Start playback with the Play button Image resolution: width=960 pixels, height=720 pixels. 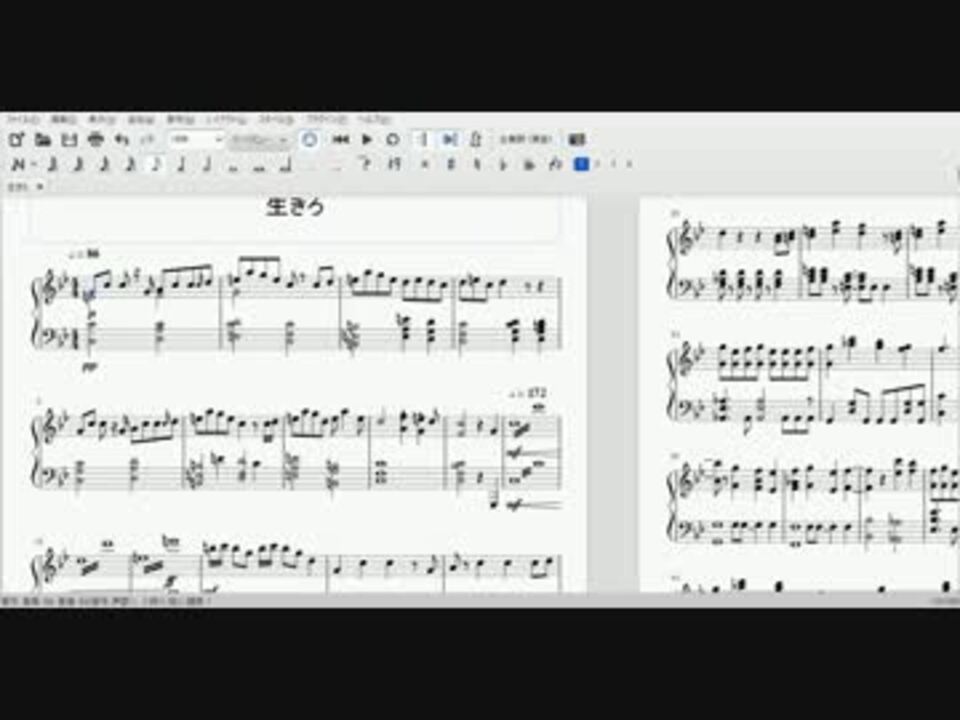[367, 140]
